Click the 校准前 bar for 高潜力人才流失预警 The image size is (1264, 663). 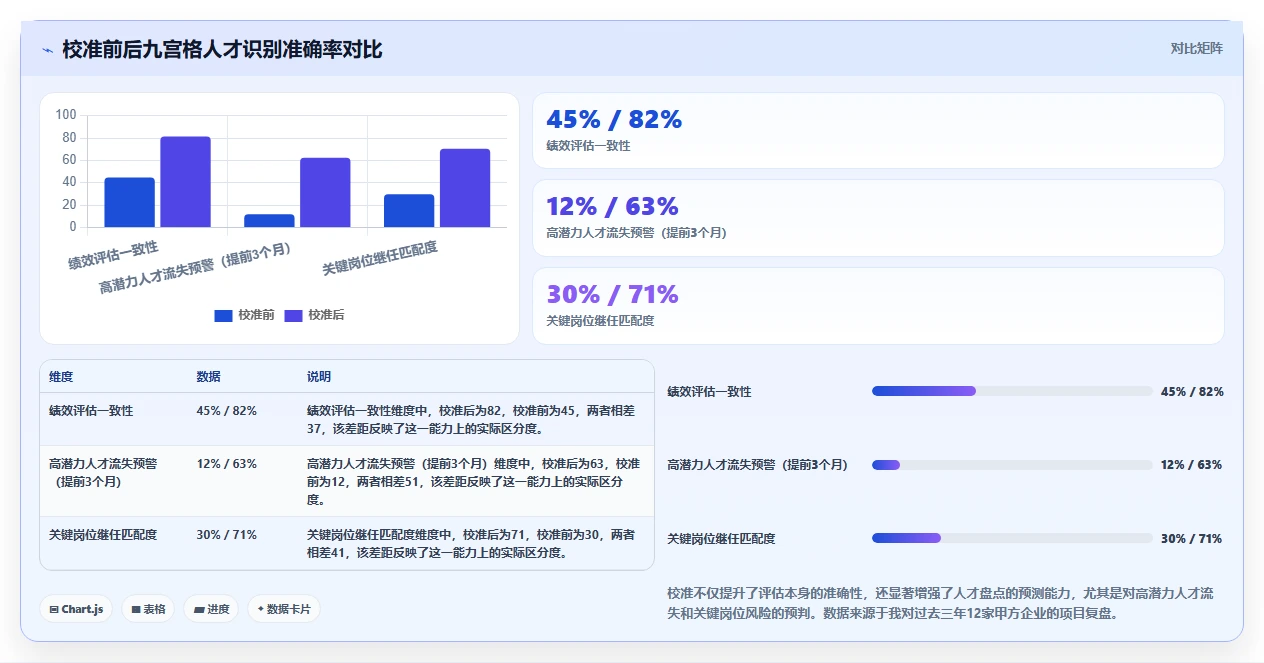(269, 220)
